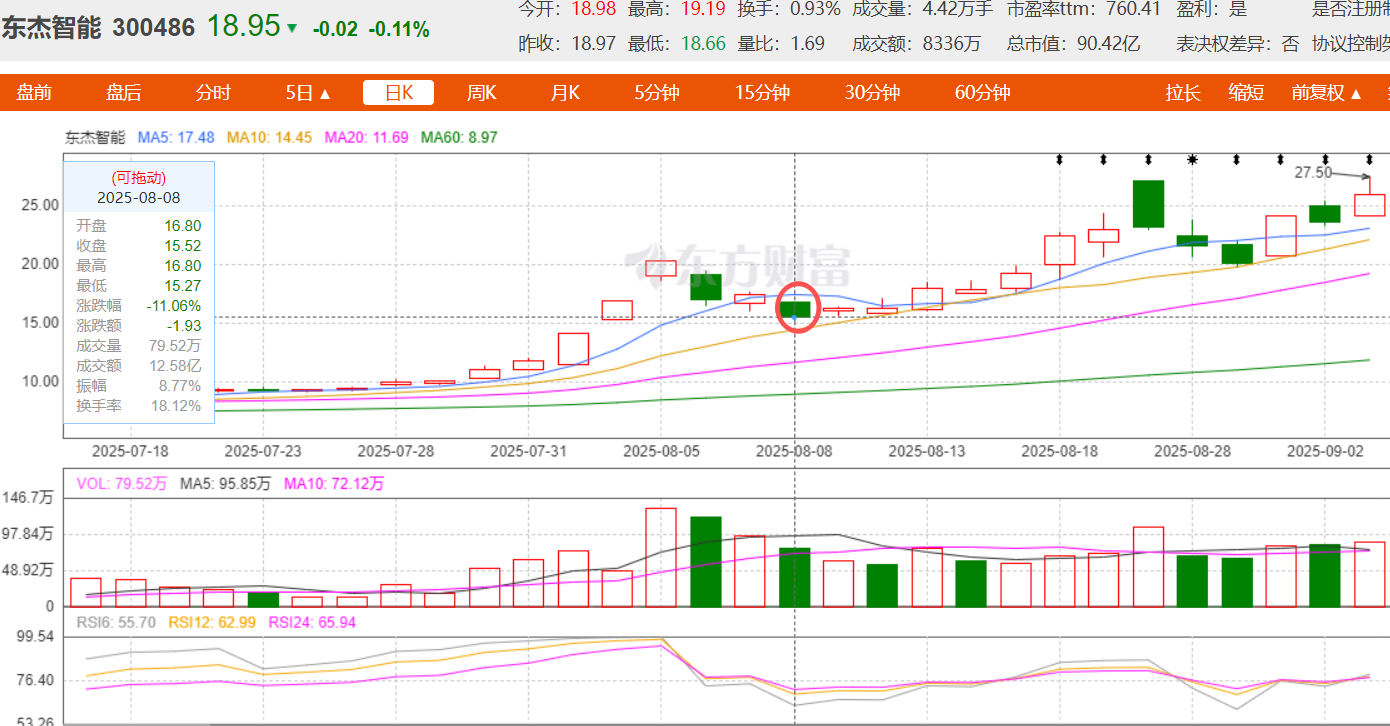The height and width of the screenshot is (726, 1390).
Task: Click the arrow pointing to the 27.50 high
Action: pos(1353,176)
